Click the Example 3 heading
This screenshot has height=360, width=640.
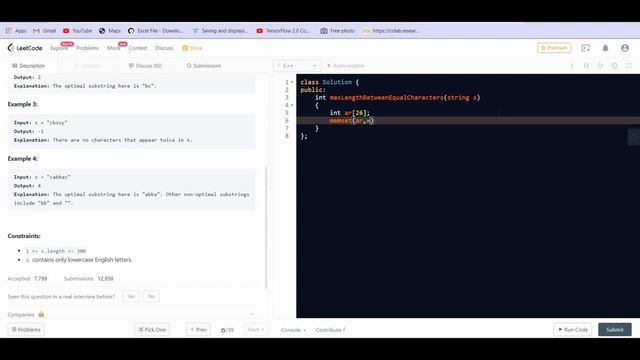pyautogui.click(x=22, y=104)
